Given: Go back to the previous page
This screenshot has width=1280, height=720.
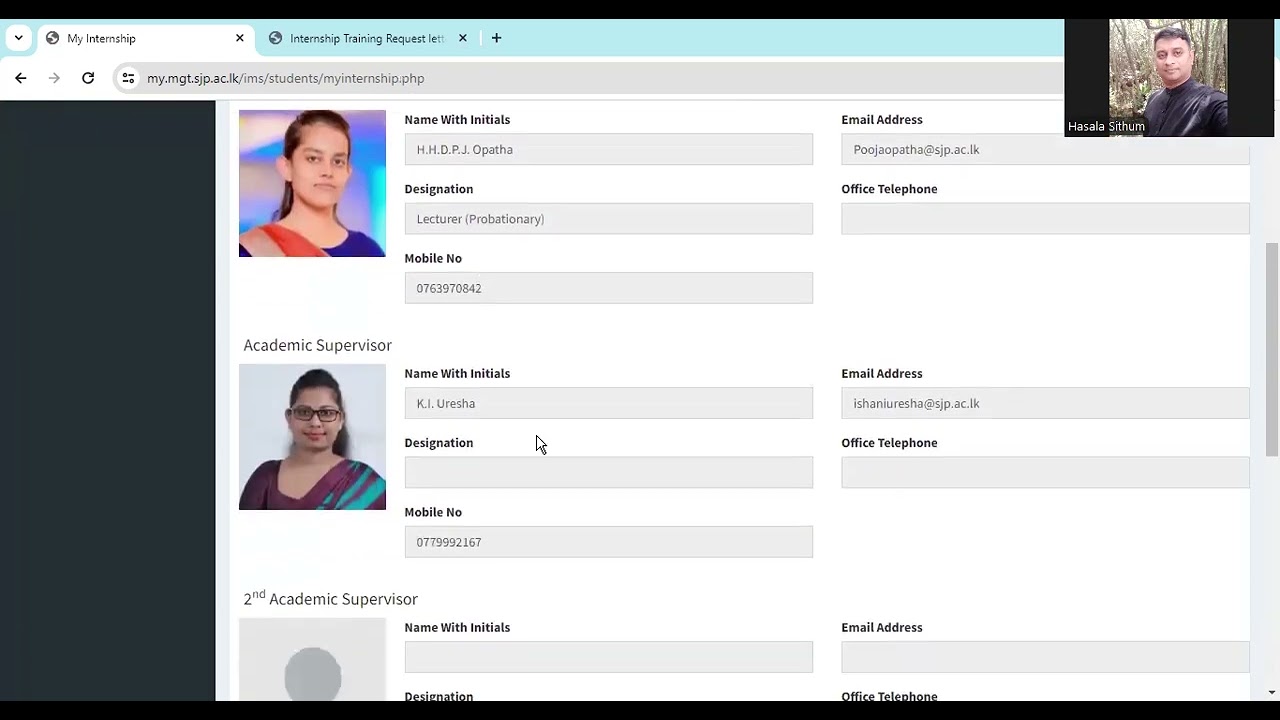Looking at the screenshot, I should 21,78.
